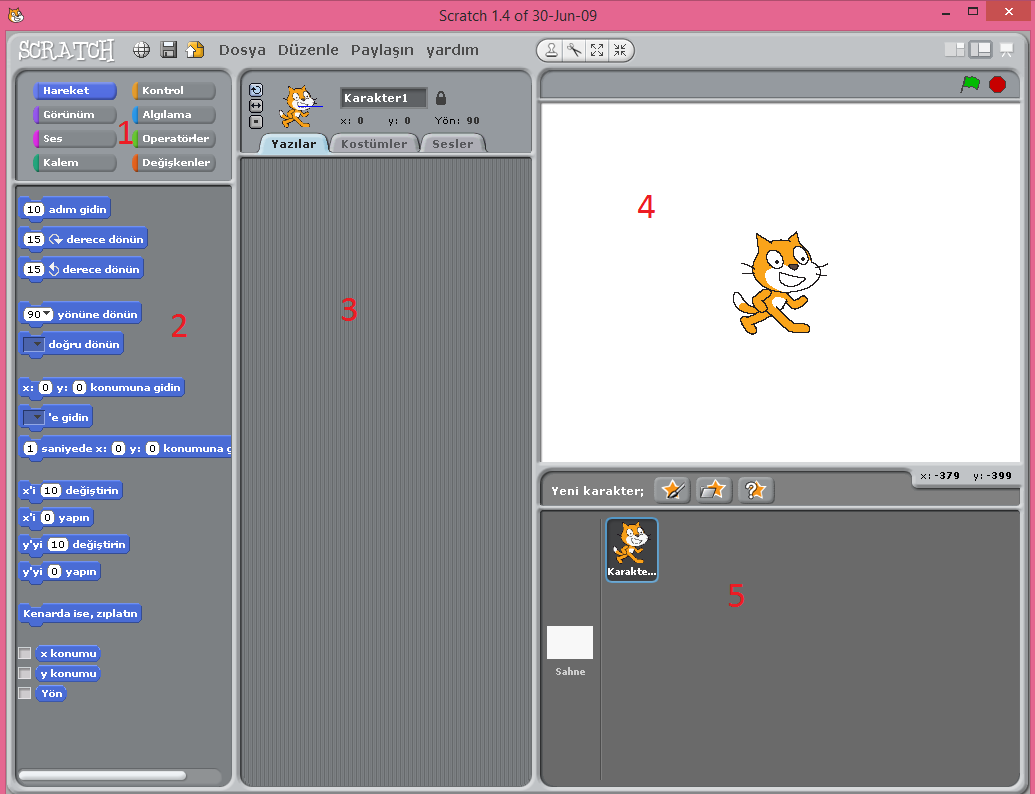
Task: Choose new sprite from file icon
Action: (x=714, y=490)
